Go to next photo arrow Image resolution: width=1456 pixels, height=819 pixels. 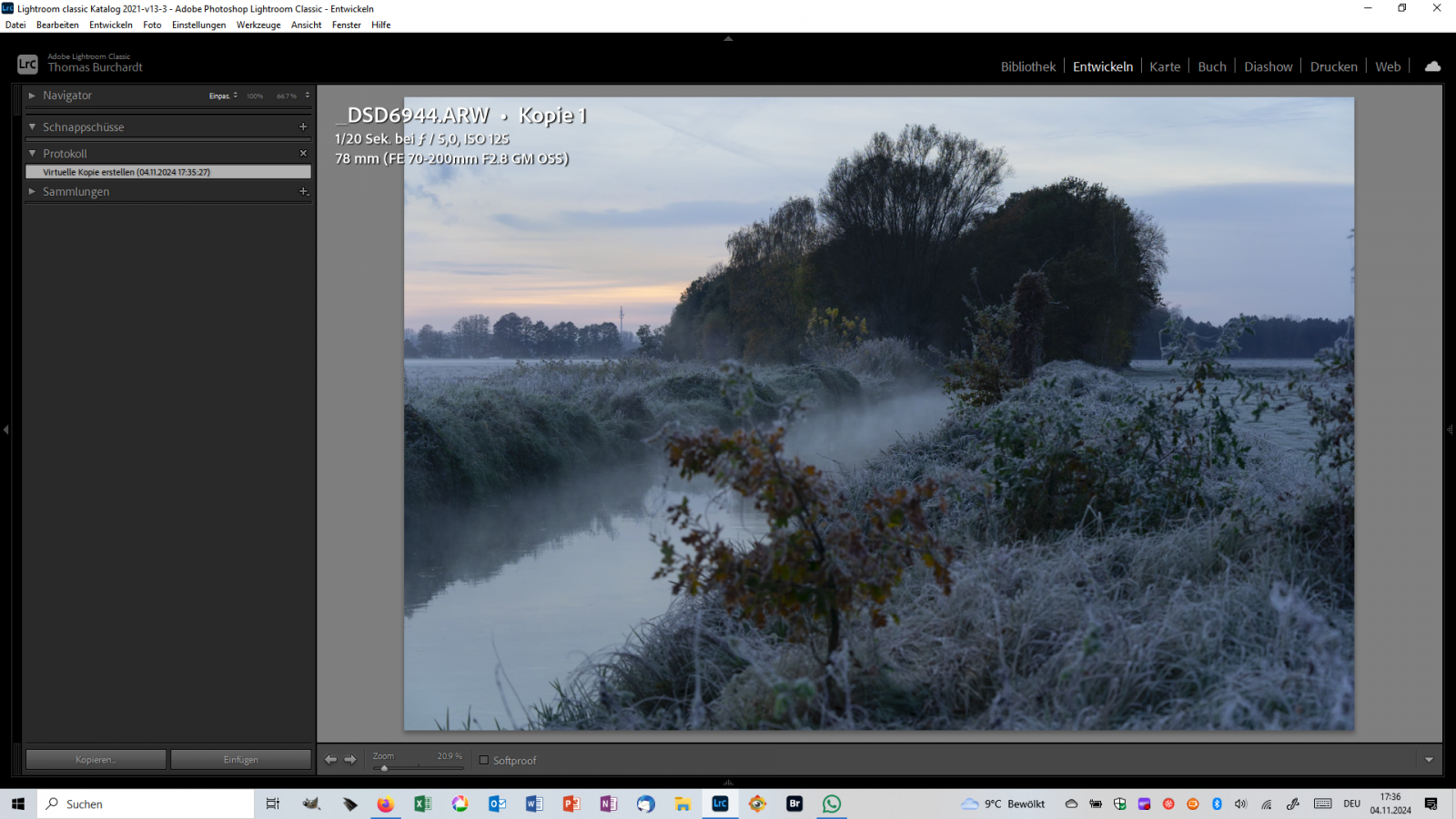[350, 760]
